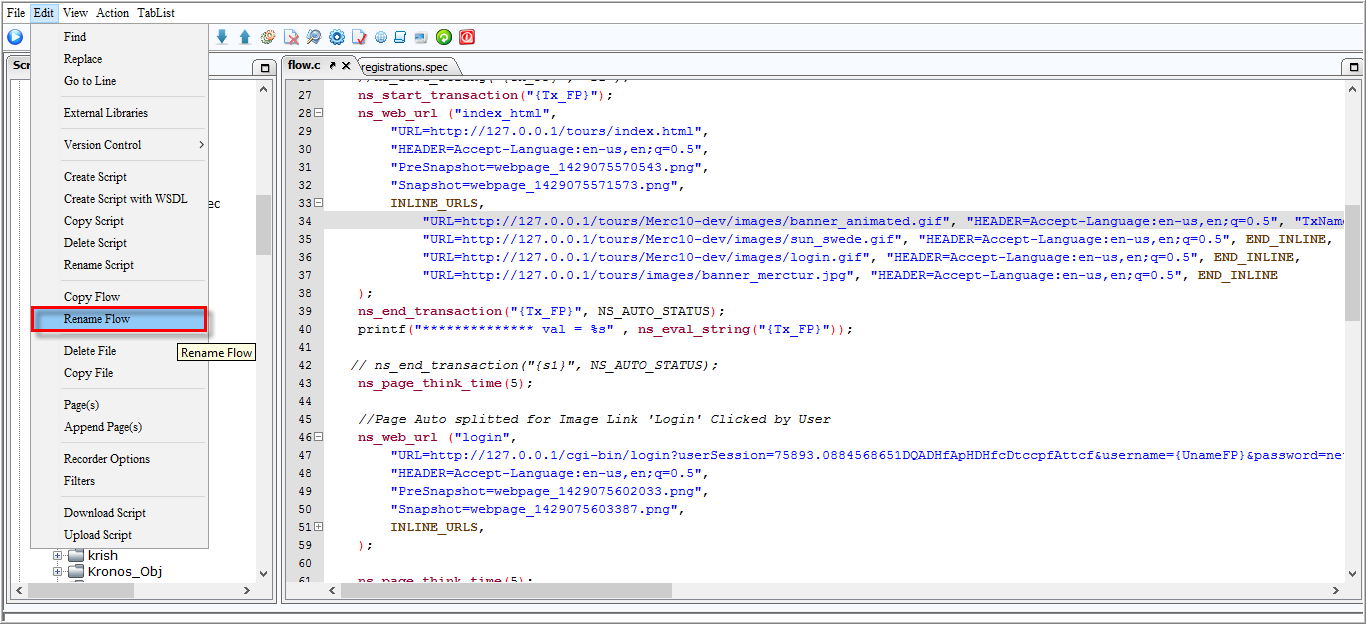Open the View menu
Viewport: 1366px width, 624px height.
[75, 13]
